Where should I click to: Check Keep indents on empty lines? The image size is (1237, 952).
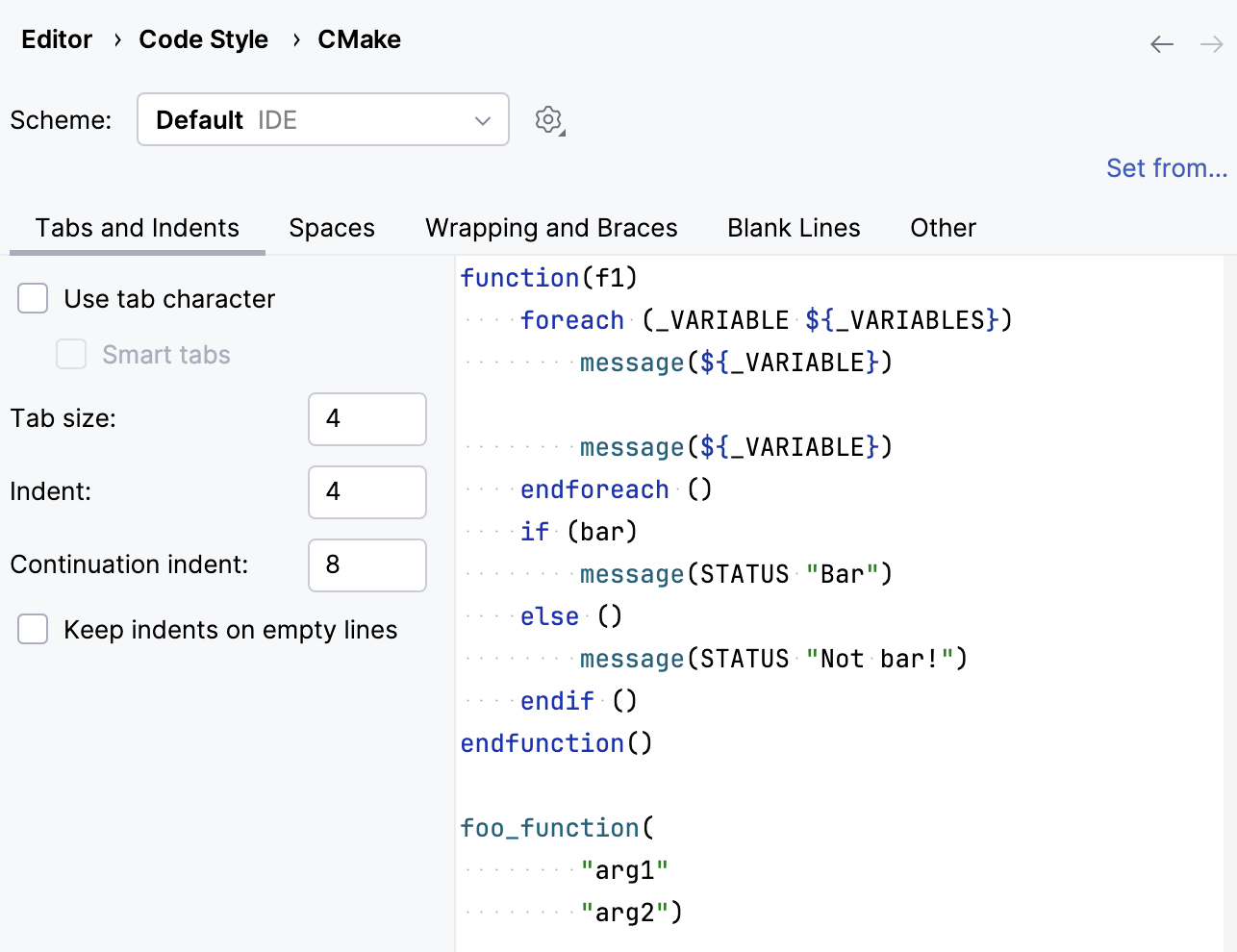(x=33, y=629)
